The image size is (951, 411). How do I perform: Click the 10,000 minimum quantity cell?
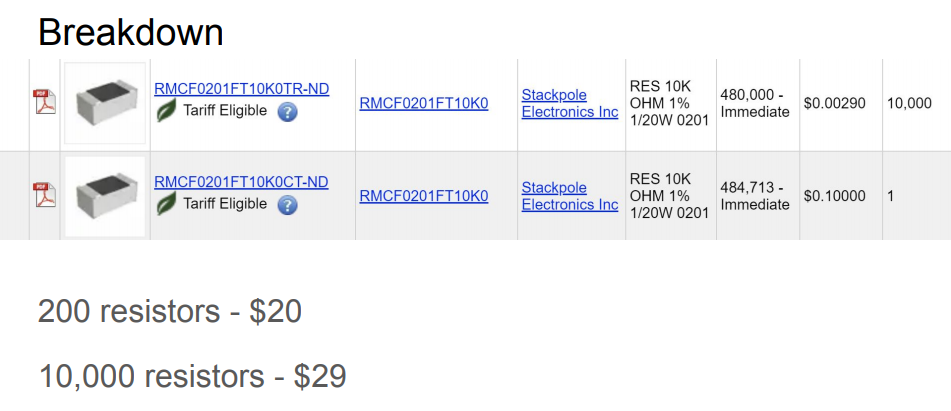point(909,103)
